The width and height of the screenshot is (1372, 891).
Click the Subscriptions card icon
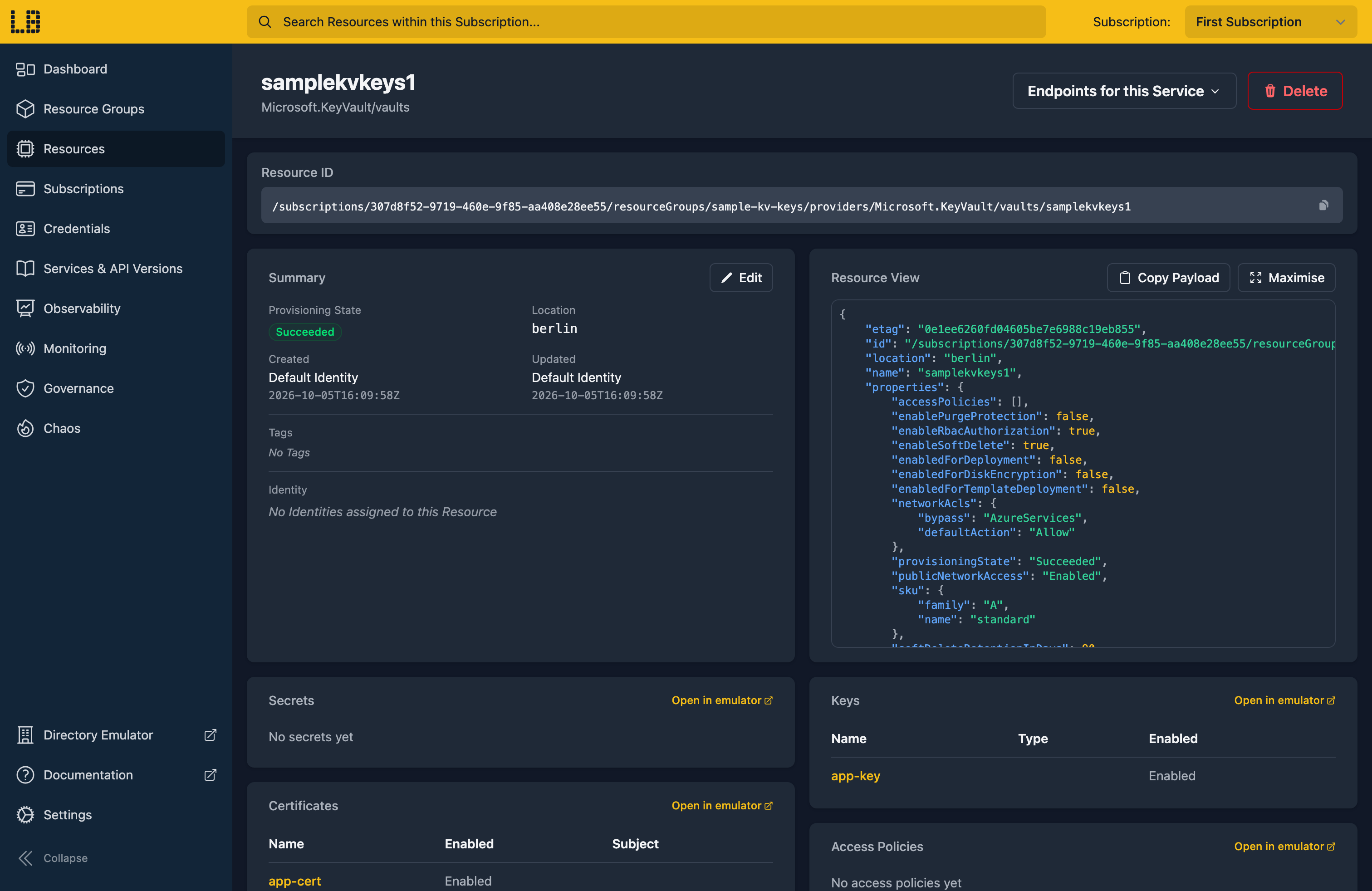point(25,189)
